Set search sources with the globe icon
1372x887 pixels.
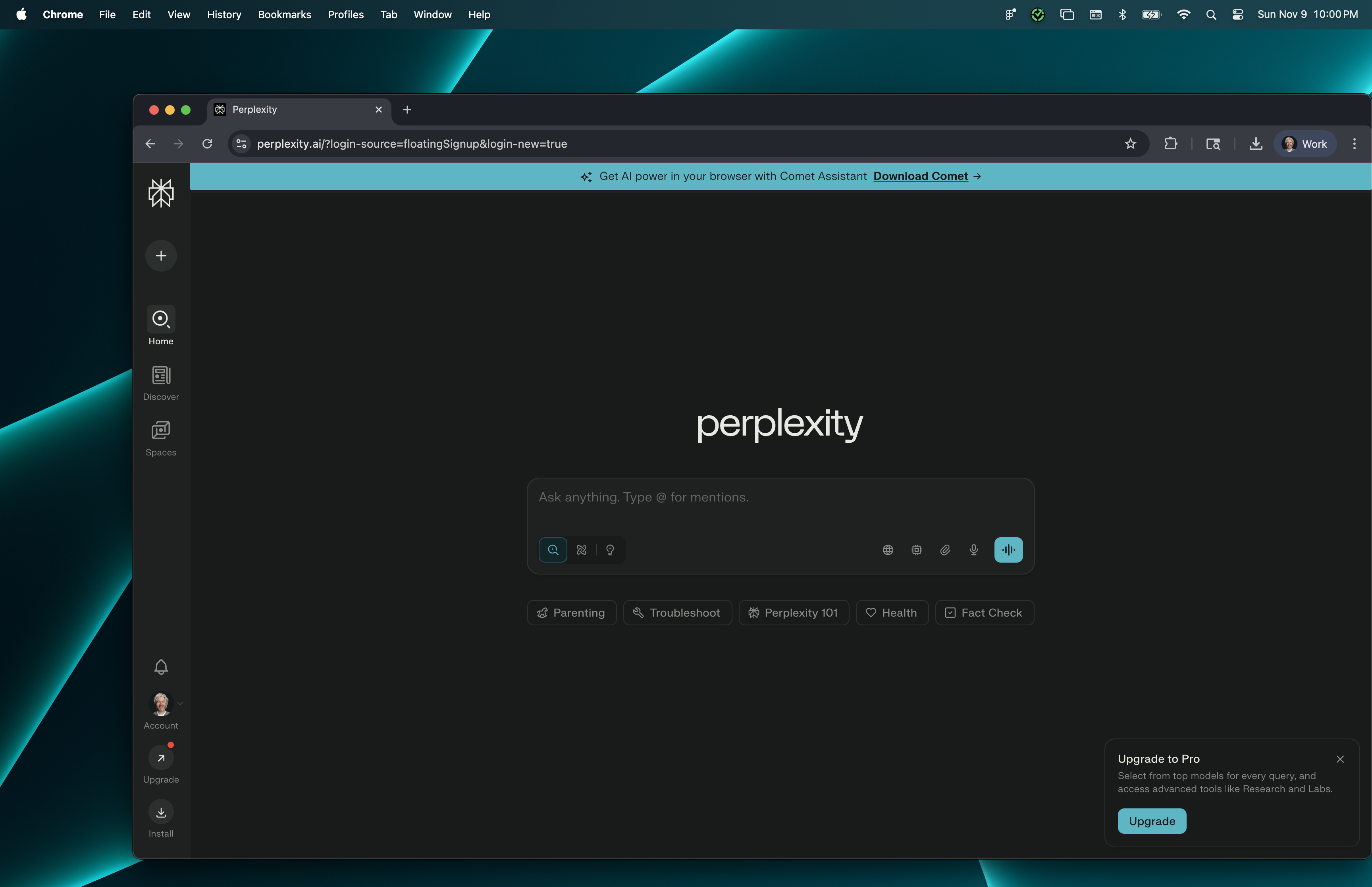pos(887,550)
